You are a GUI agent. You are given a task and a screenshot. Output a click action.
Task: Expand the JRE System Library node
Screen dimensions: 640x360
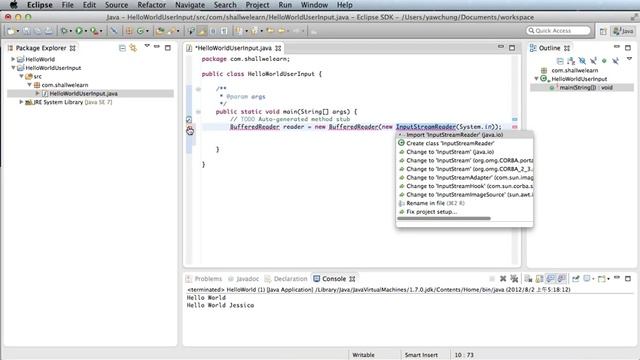click(21, 102)
